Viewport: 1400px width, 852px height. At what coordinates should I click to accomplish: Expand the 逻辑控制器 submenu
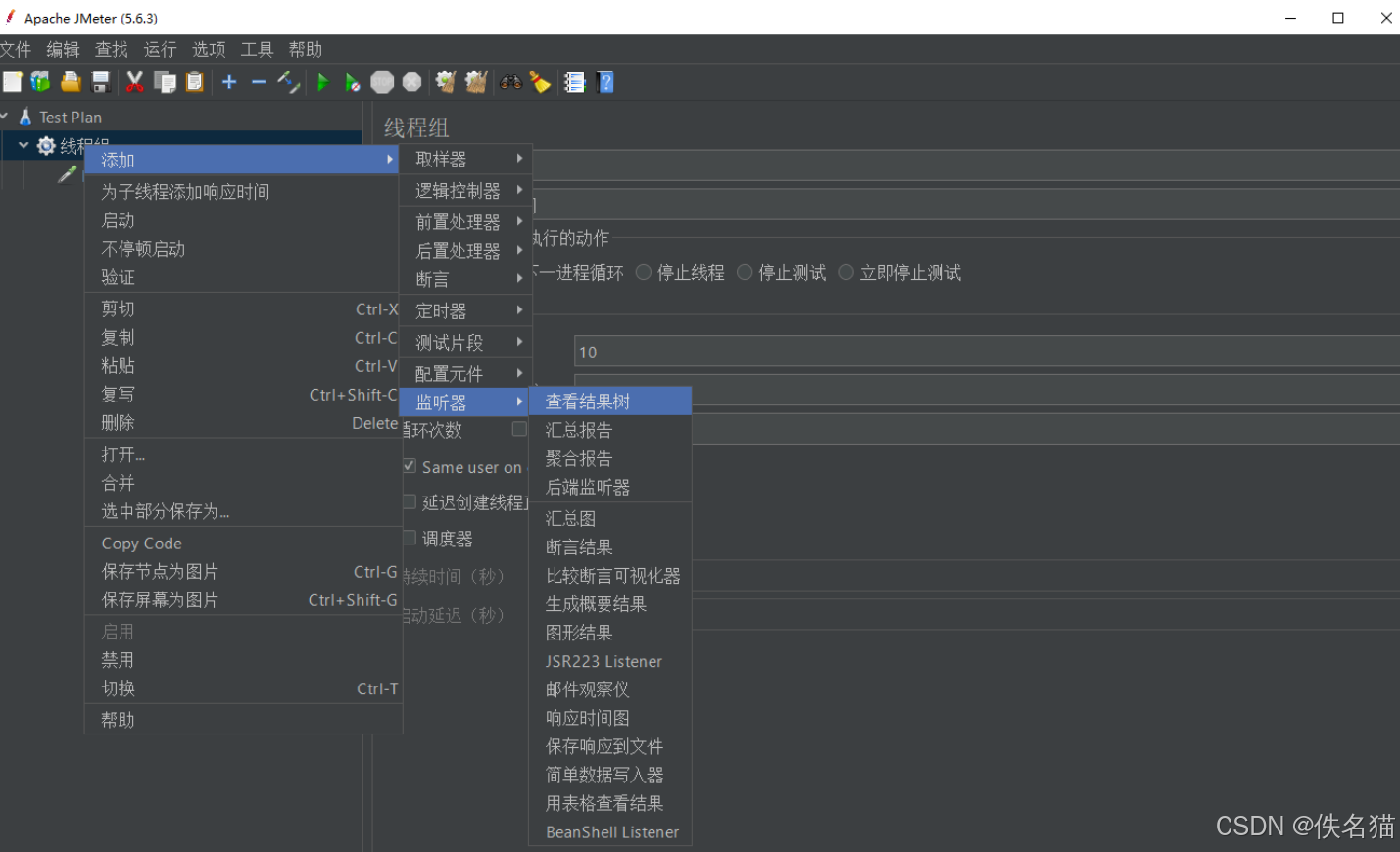coord(464,190)
